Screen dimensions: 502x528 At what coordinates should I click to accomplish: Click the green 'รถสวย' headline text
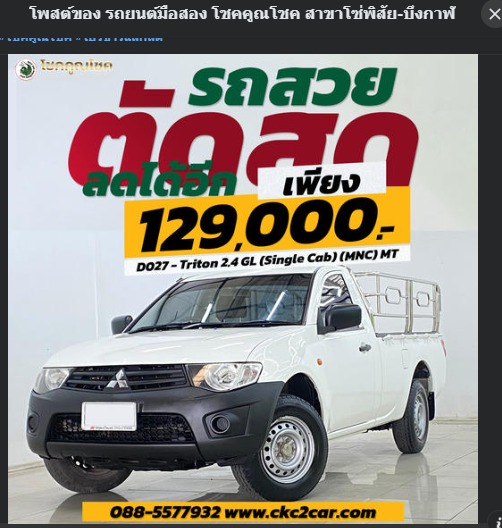[293, 85]
